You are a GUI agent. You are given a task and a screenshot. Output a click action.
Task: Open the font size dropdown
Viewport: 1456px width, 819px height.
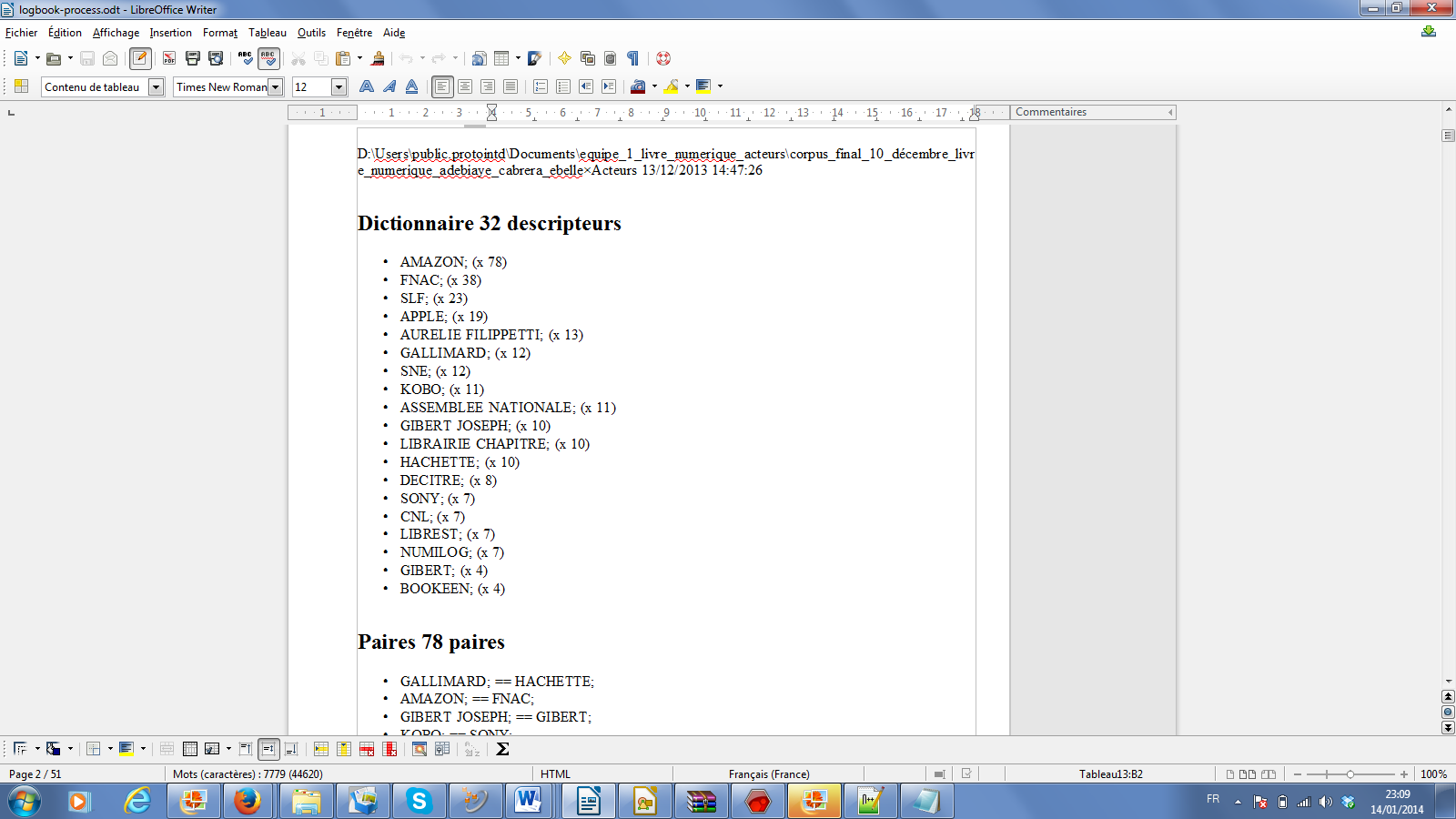coord(339,86)
